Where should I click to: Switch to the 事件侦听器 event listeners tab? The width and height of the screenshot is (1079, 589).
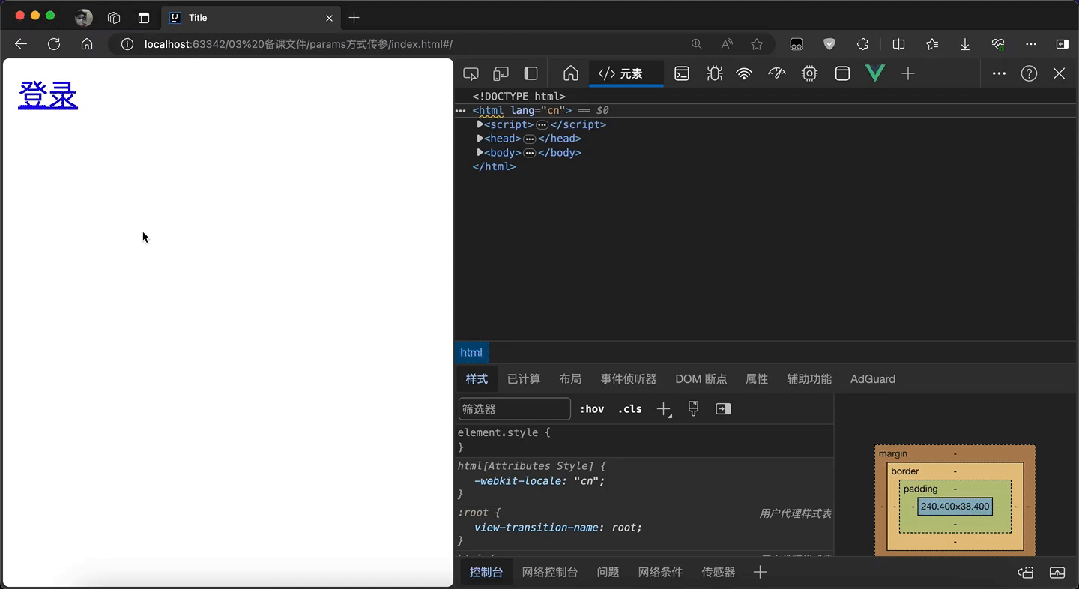(x=628, y=379)
